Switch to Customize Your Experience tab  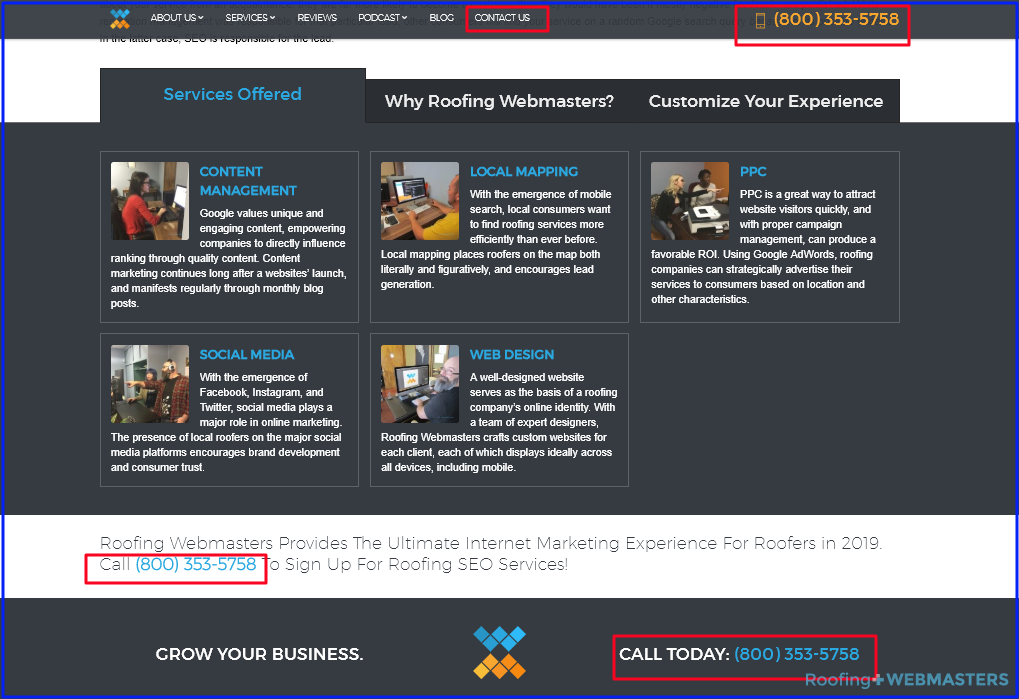coord(766,101)
